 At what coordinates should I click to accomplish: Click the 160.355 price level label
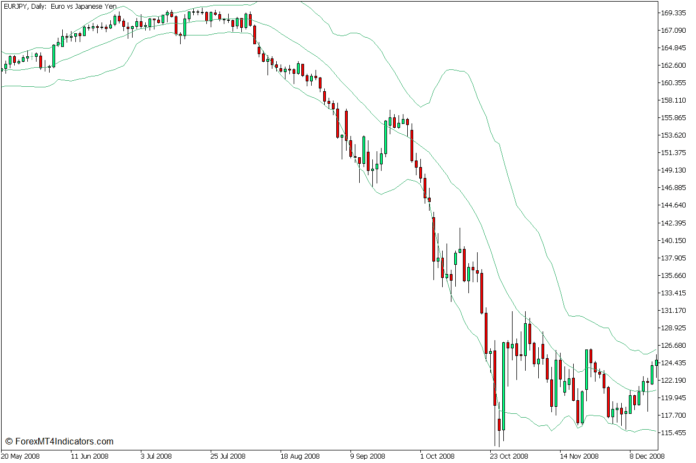tap(675, 83)
